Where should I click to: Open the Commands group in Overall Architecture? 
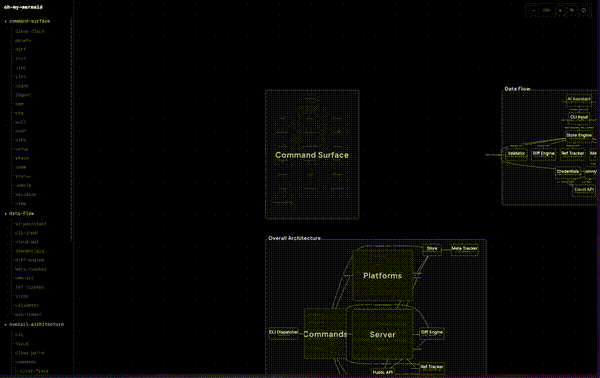(x=325, y=334)
